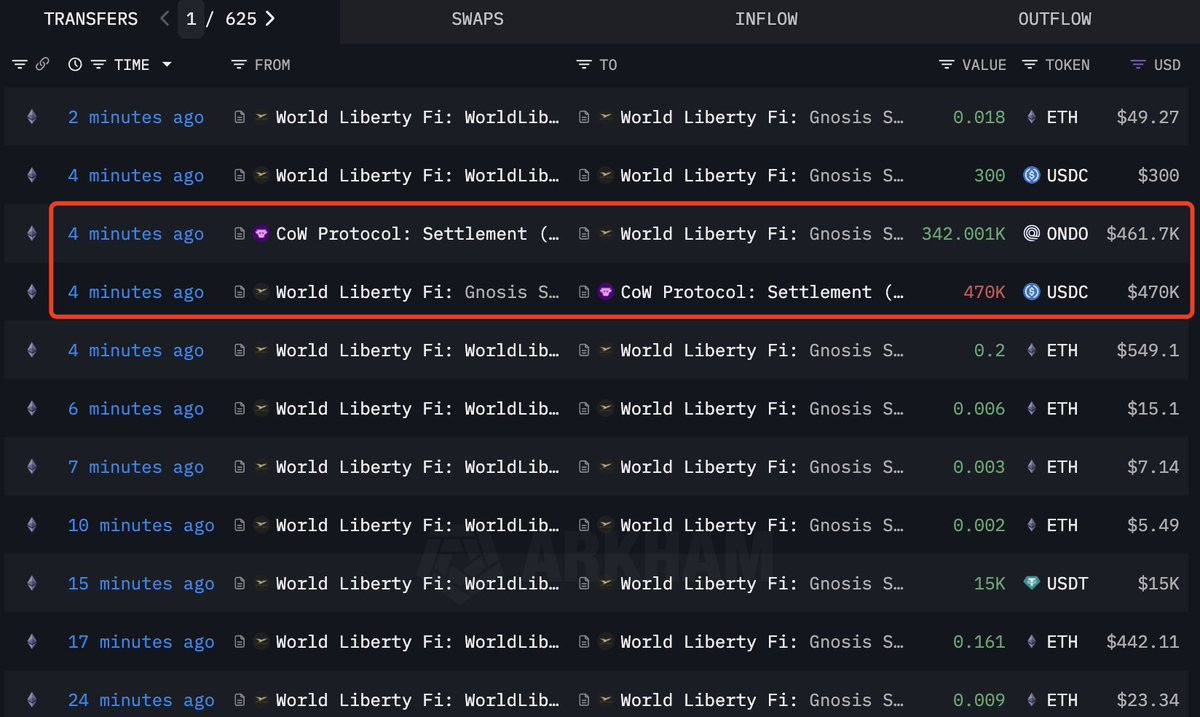Open the FROM column filter
This screenshot has height=717, width=1200.
[x=238, y=65]
